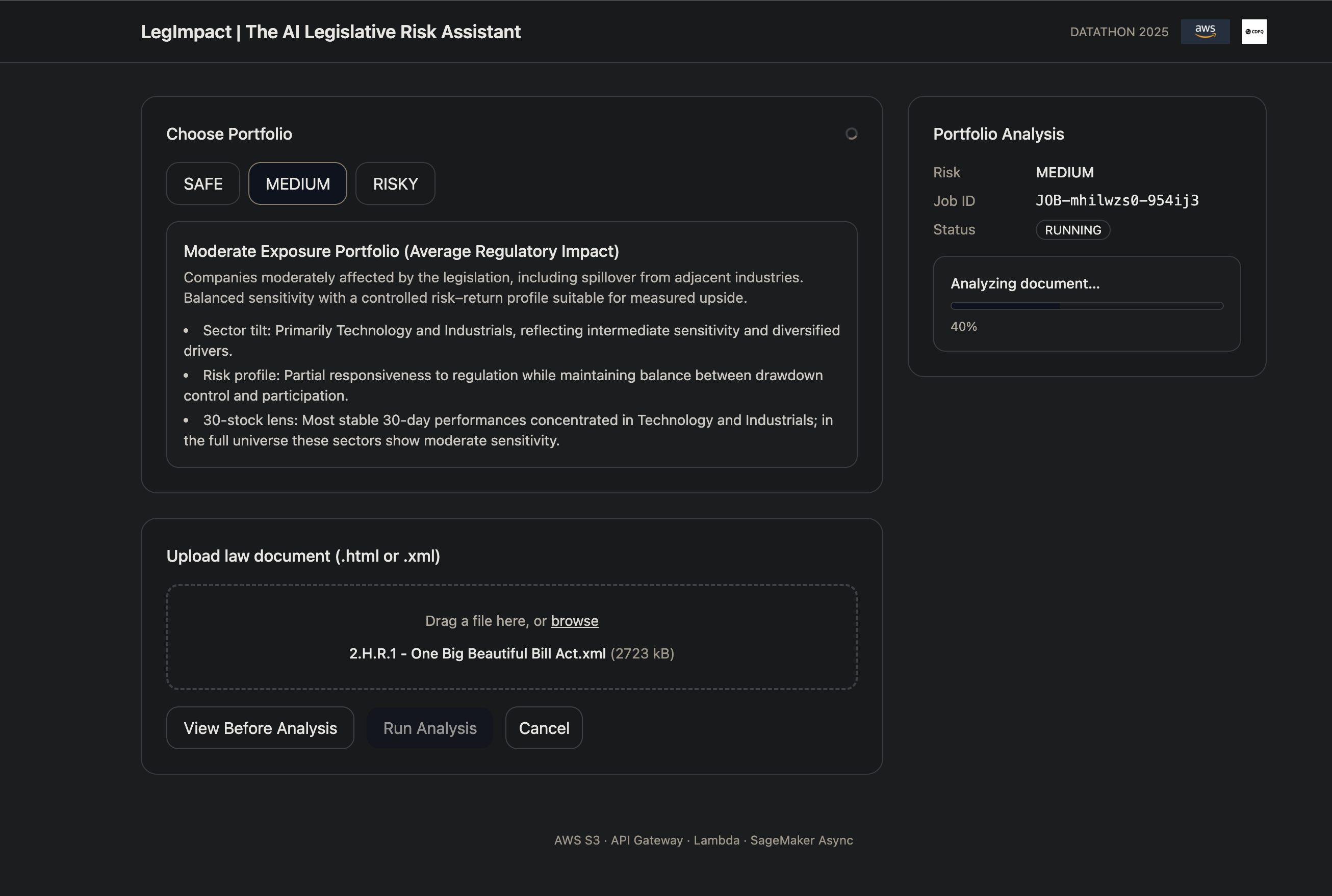Viewport: 1332px width, 896px height.
Task: Select the MEDIUM portfolio option
Action: point(297,183)
